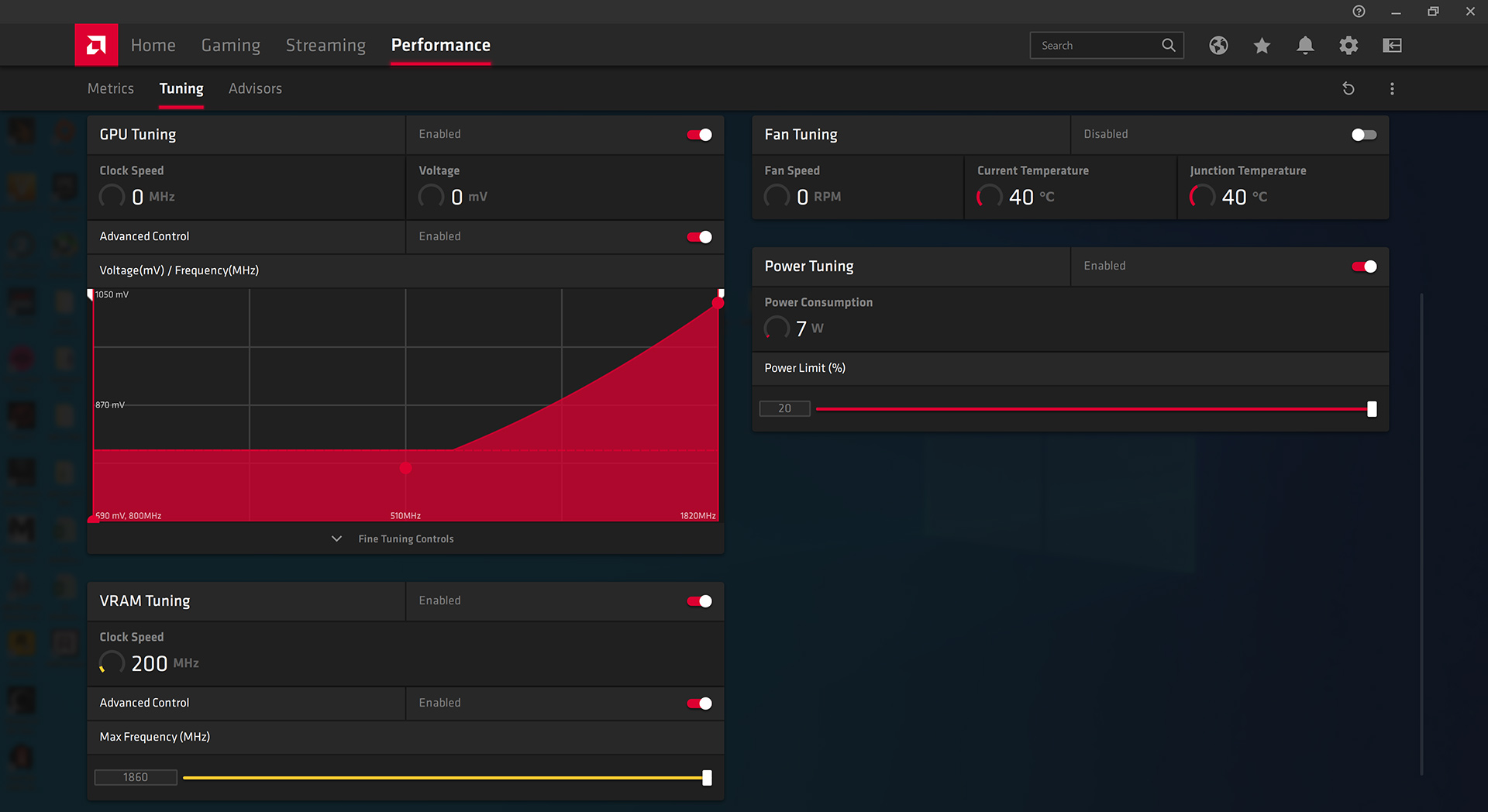
Task: Click the Search input field
Action: pyautogui.click(x=1097, y=46)
